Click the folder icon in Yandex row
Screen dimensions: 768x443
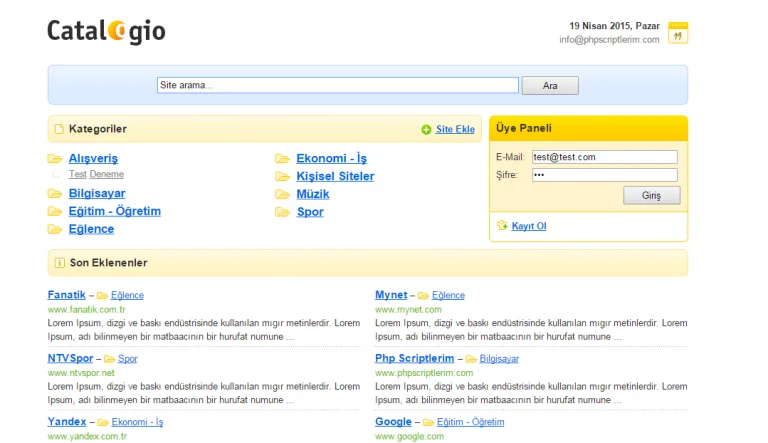(x=103, y=422)
